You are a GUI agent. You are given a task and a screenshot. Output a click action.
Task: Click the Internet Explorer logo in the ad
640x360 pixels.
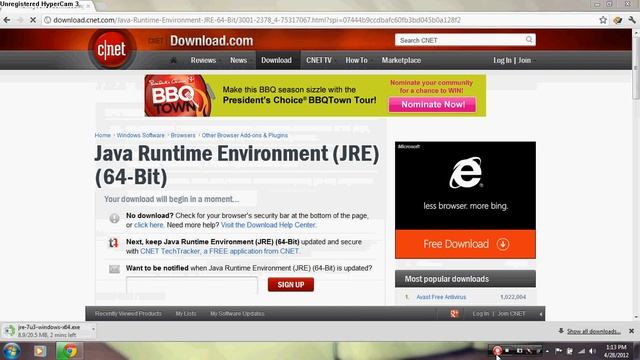click(x=465, y=172)
